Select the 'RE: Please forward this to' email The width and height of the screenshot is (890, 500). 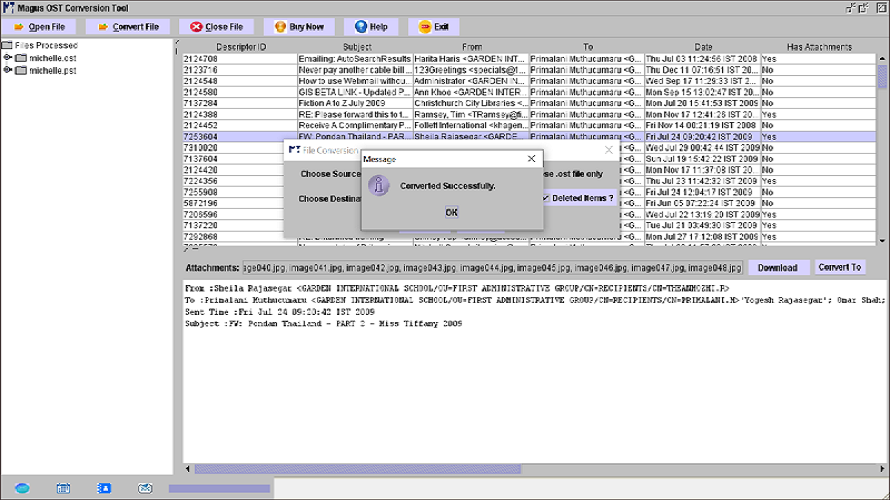tap(529, 115)
